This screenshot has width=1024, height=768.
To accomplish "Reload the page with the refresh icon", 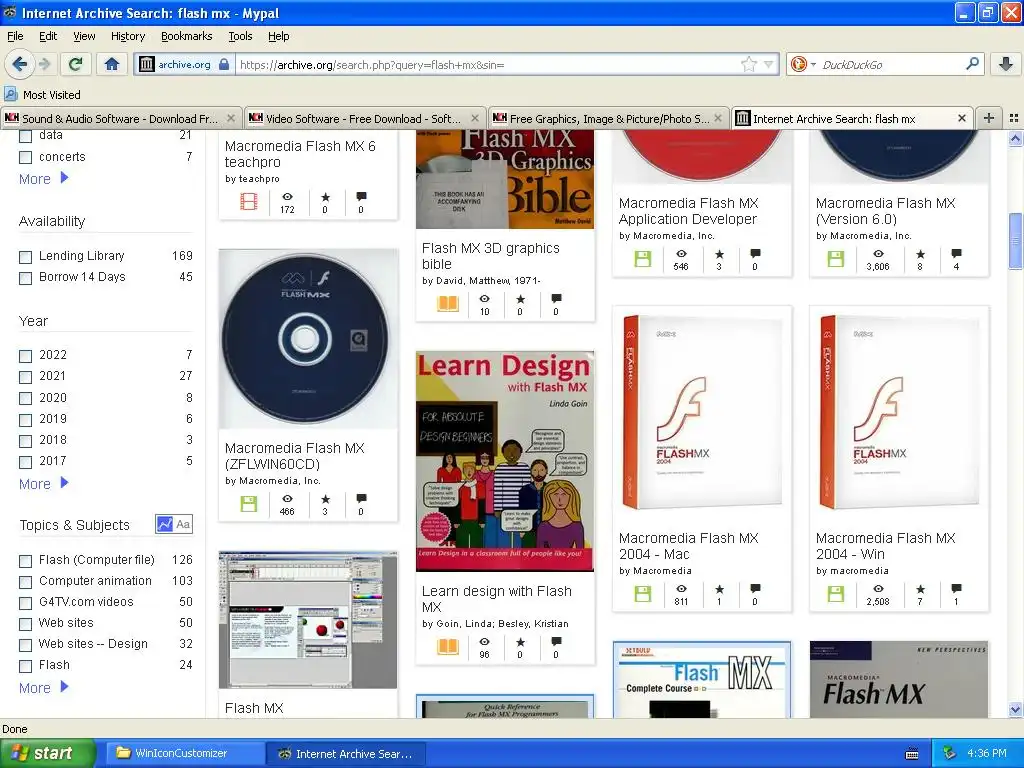I will [x=76, y=64].
